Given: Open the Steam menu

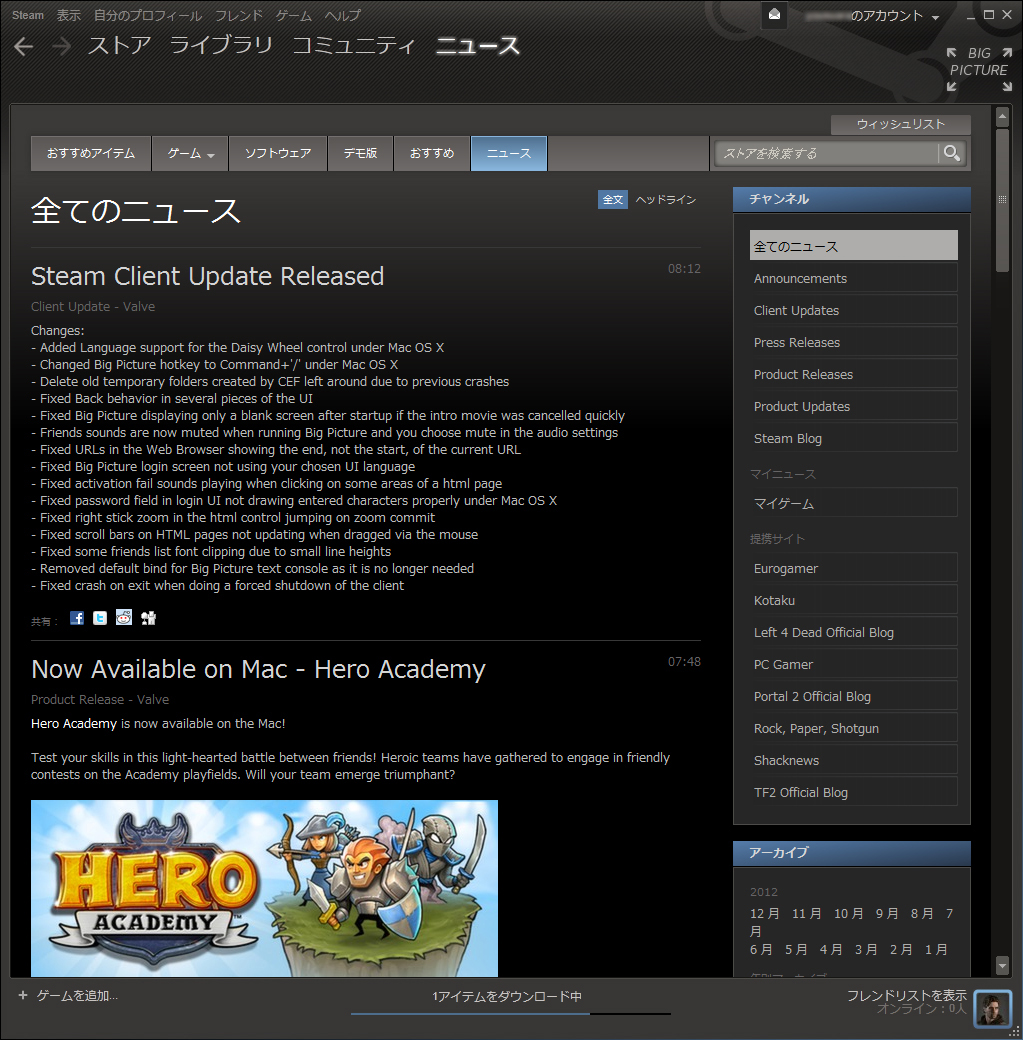Looking at the screenshot, I should [28, 15].
